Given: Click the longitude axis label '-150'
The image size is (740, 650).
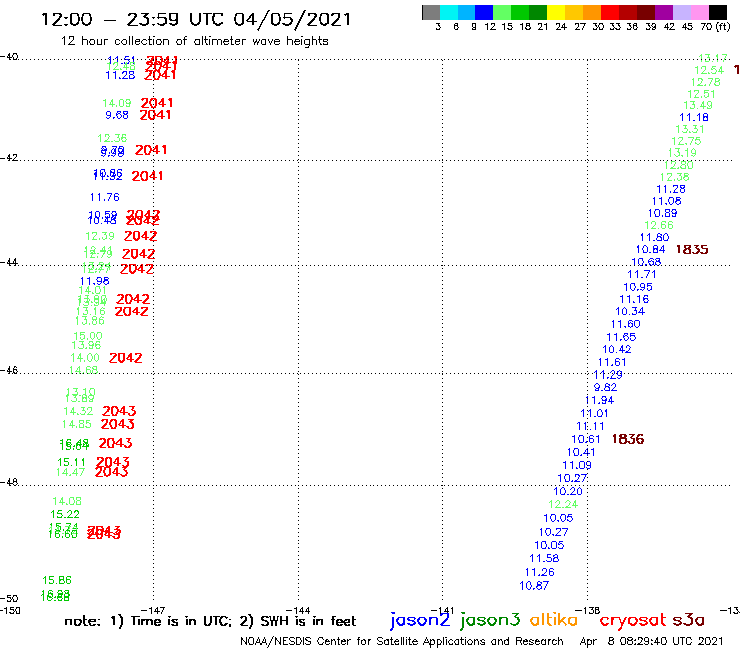Looking at the screenshot, I should (x=10, y=610).
